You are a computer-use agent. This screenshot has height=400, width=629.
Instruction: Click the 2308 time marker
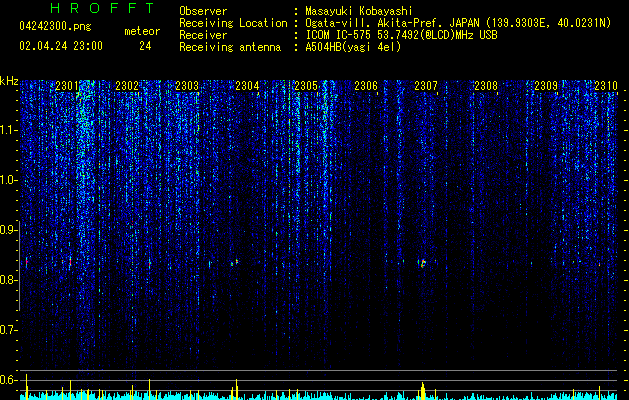(x=486, y=86)
